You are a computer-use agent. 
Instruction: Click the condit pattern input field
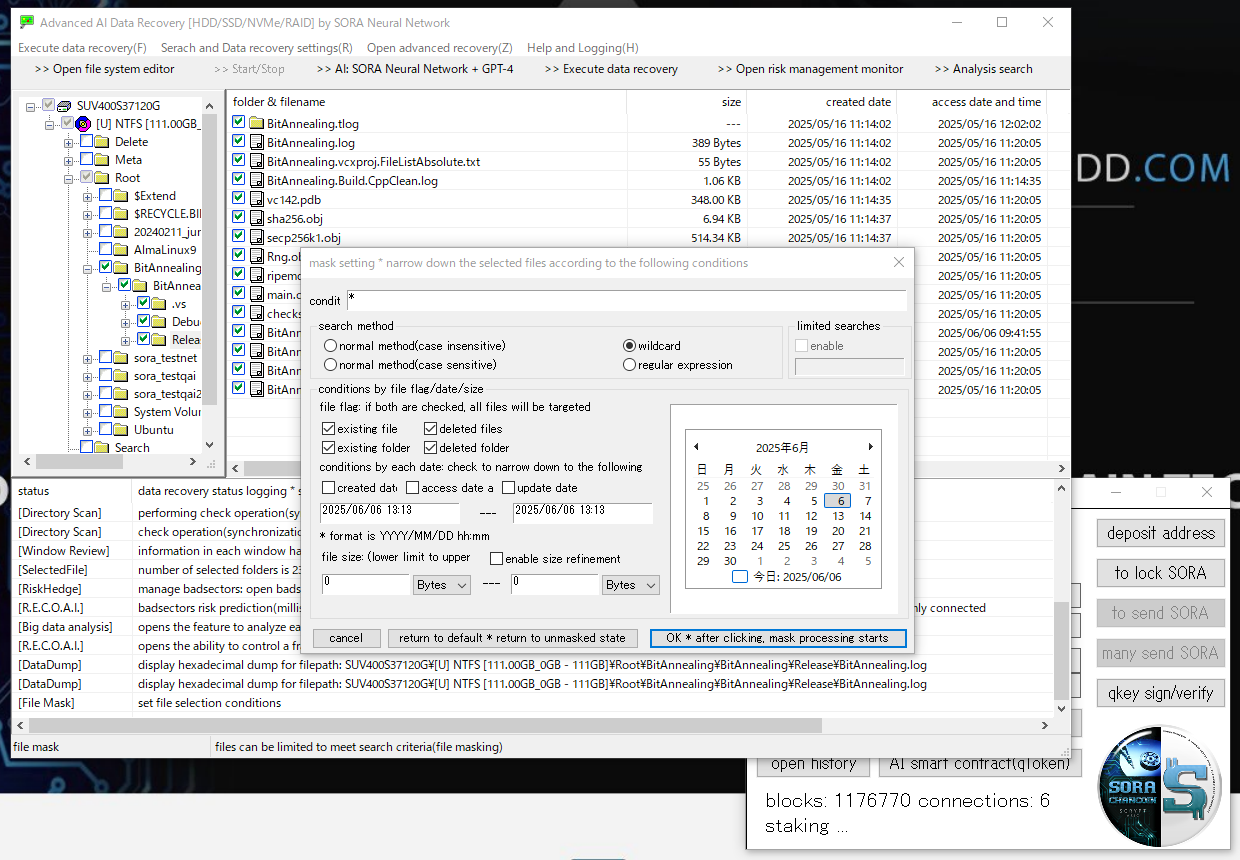pyautogui.click(x=626, y=300)
